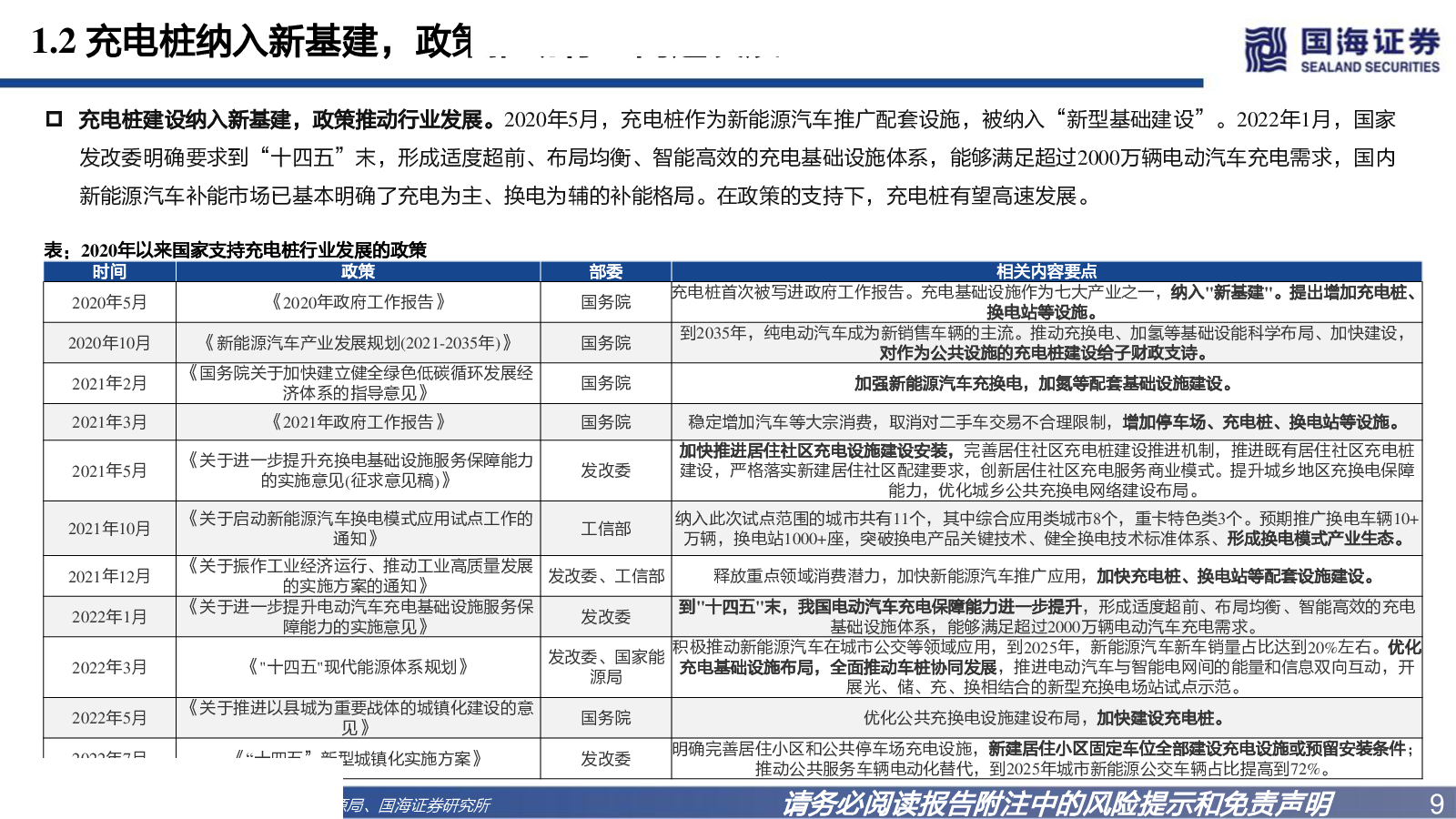Click the footer disclaimer '请务必阅读报告附注中的风险提示和免责声明'
Screen dimensions: 1456x819
click(1057, 804)
